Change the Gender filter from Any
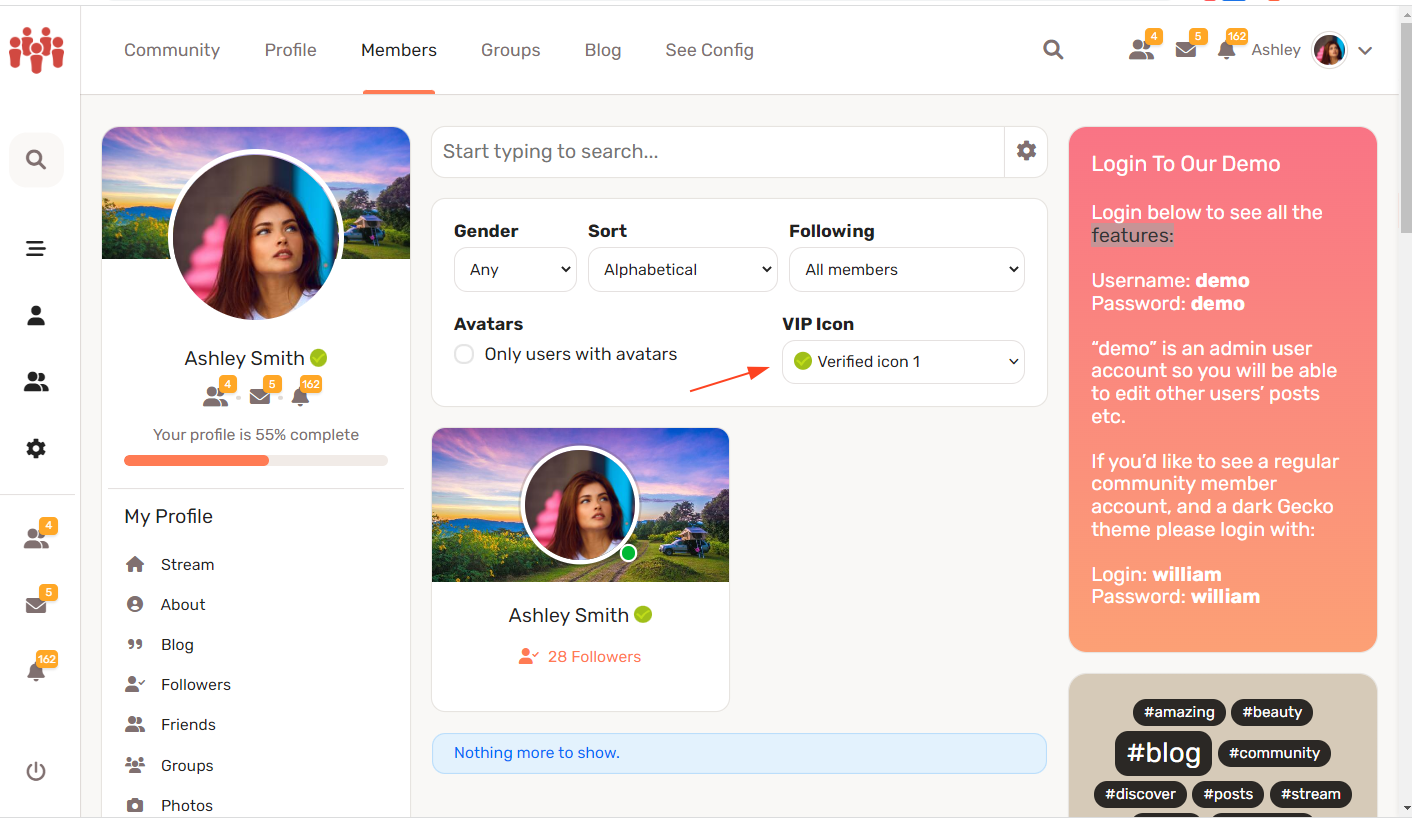This screenshot has height=819, width=1412. (514, 269)
